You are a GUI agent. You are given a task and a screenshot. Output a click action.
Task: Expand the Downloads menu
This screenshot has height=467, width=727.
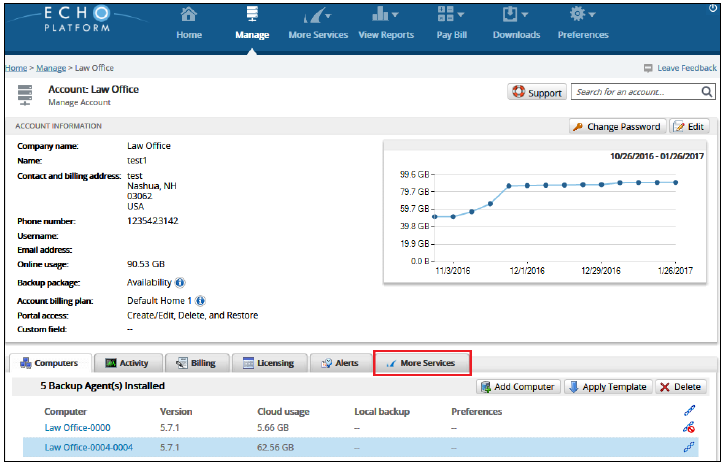[516, 24]
